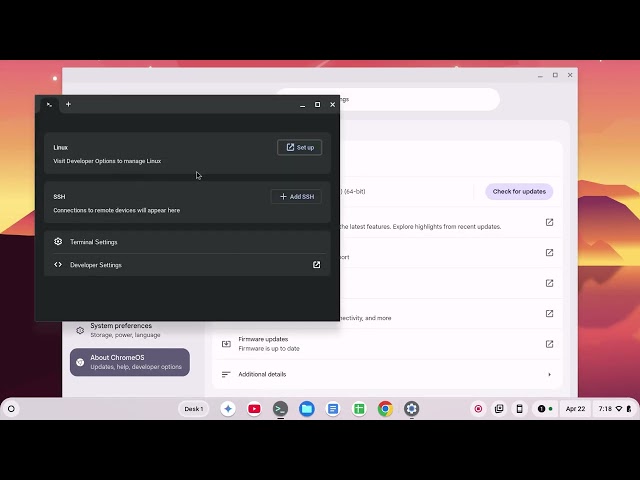Close the Terminal window
The height and width of the screenshot is (480, 640).
(x=333, y=104)
